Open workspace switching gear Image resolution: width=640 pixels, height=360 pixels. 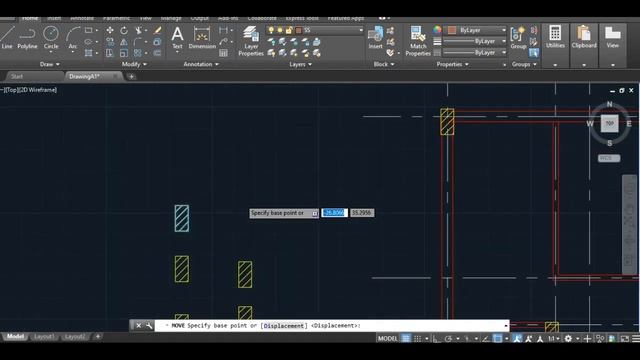click(568, 338)
